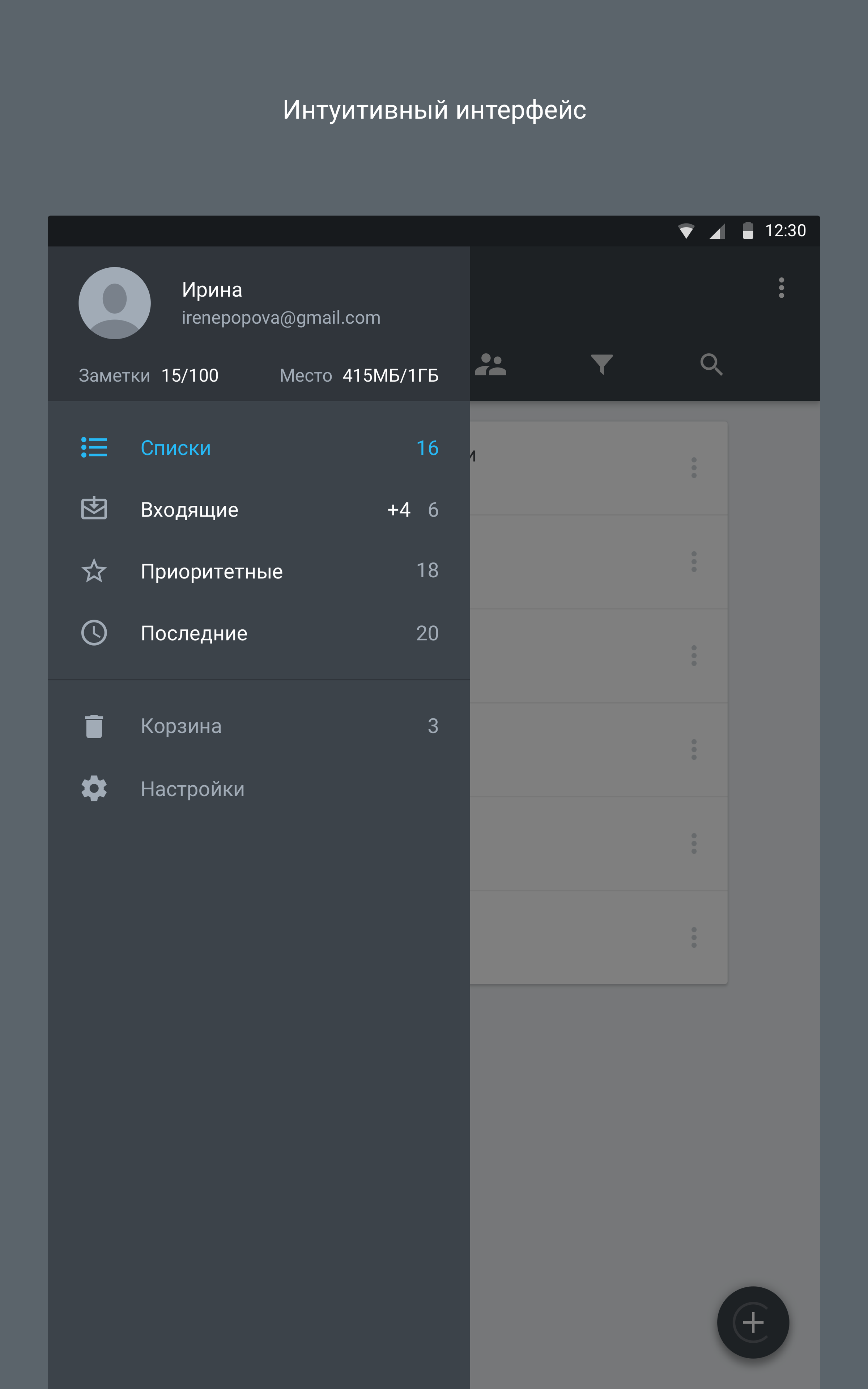Image resolution: width=868 pixels, height=1389 pixels.
Task: Open the Входящие menu item
Action: 259,510
